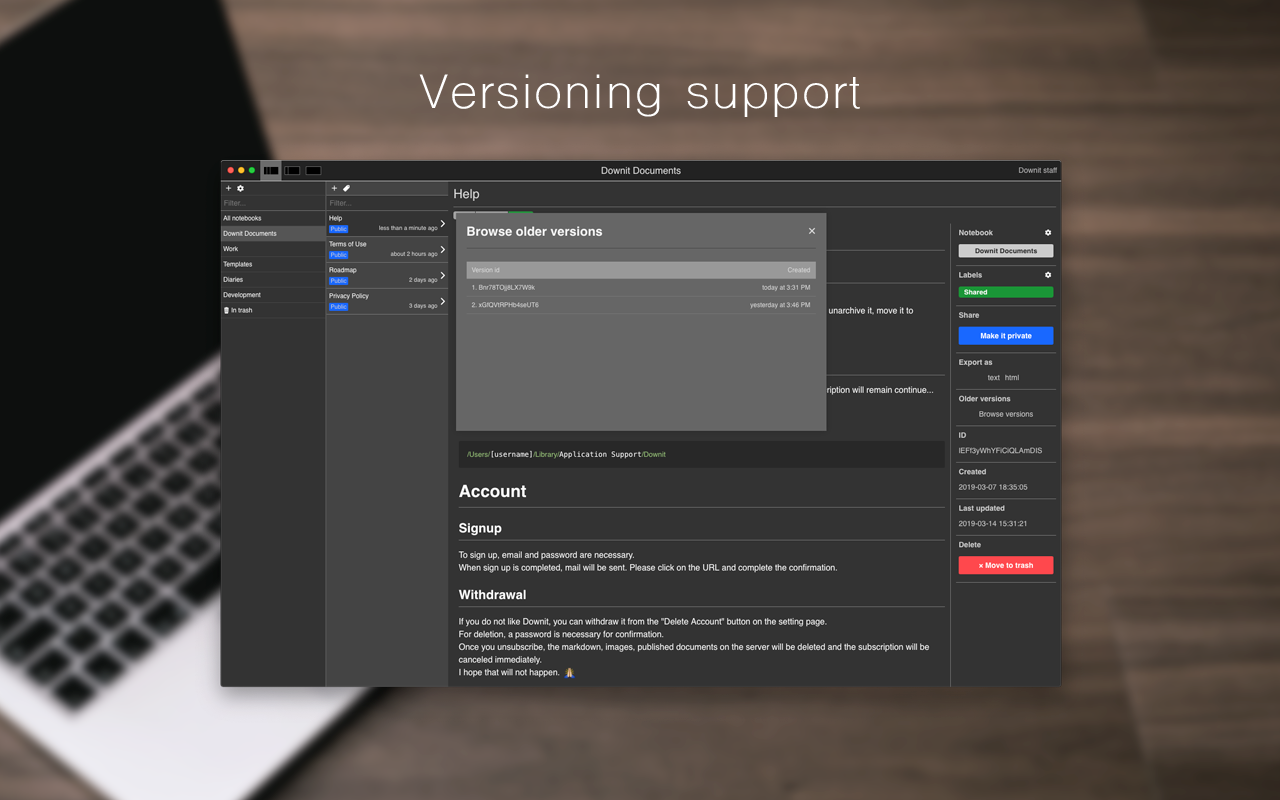1280x800 pixels.
Task: Open the Privacy Policy document
Action: [x=386, y=301]
